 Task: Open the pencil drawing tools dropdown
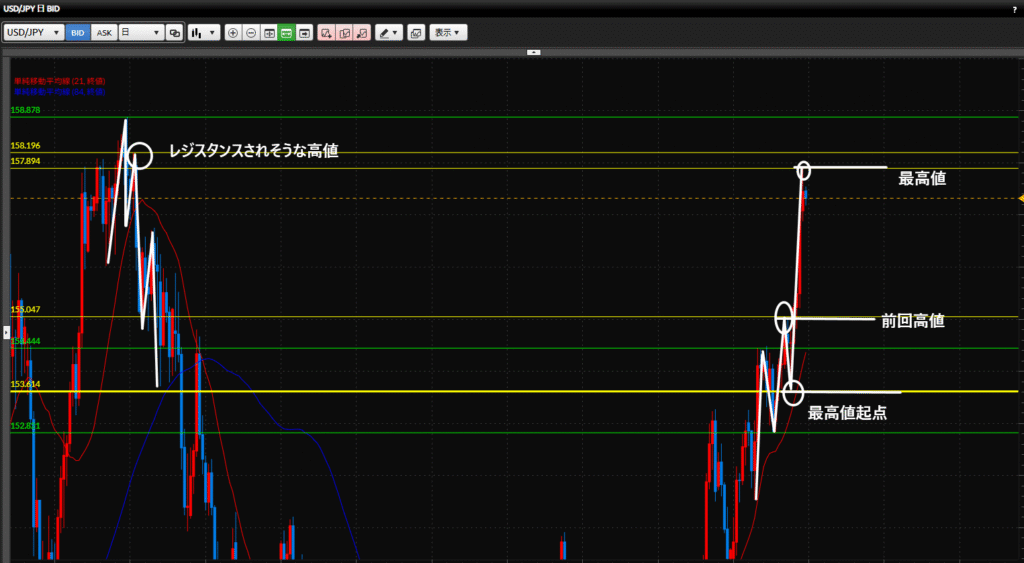pyautogui.click(x=388, y=32)
